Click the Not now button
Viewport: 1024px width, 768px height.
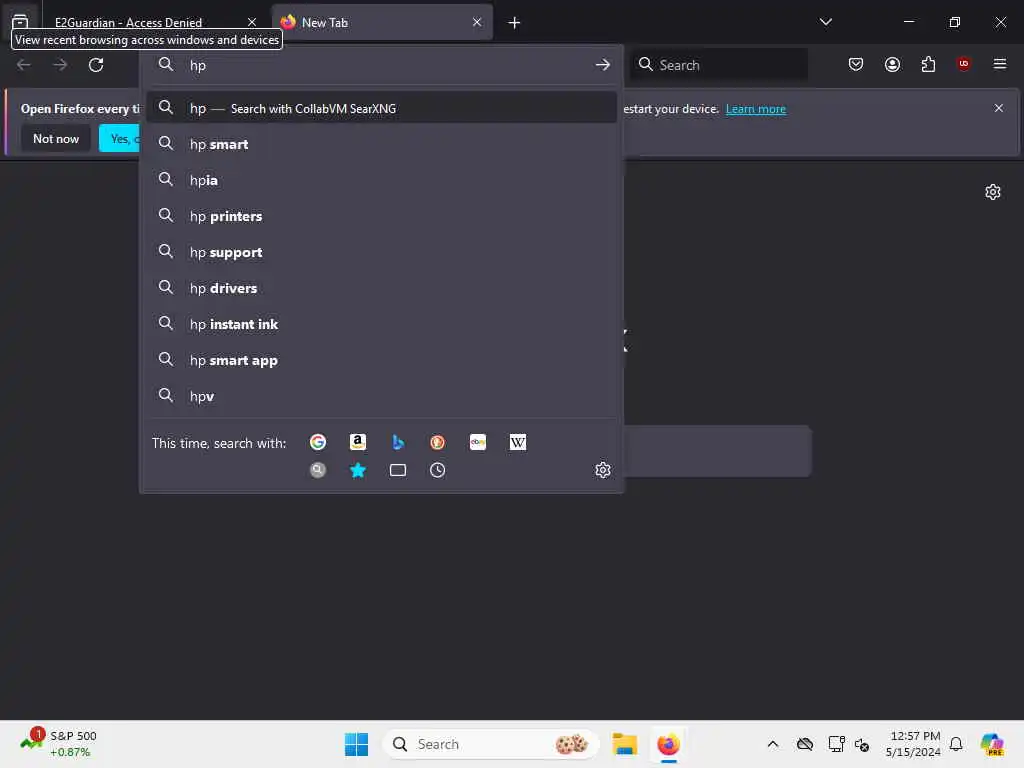[x=56, y=138]
